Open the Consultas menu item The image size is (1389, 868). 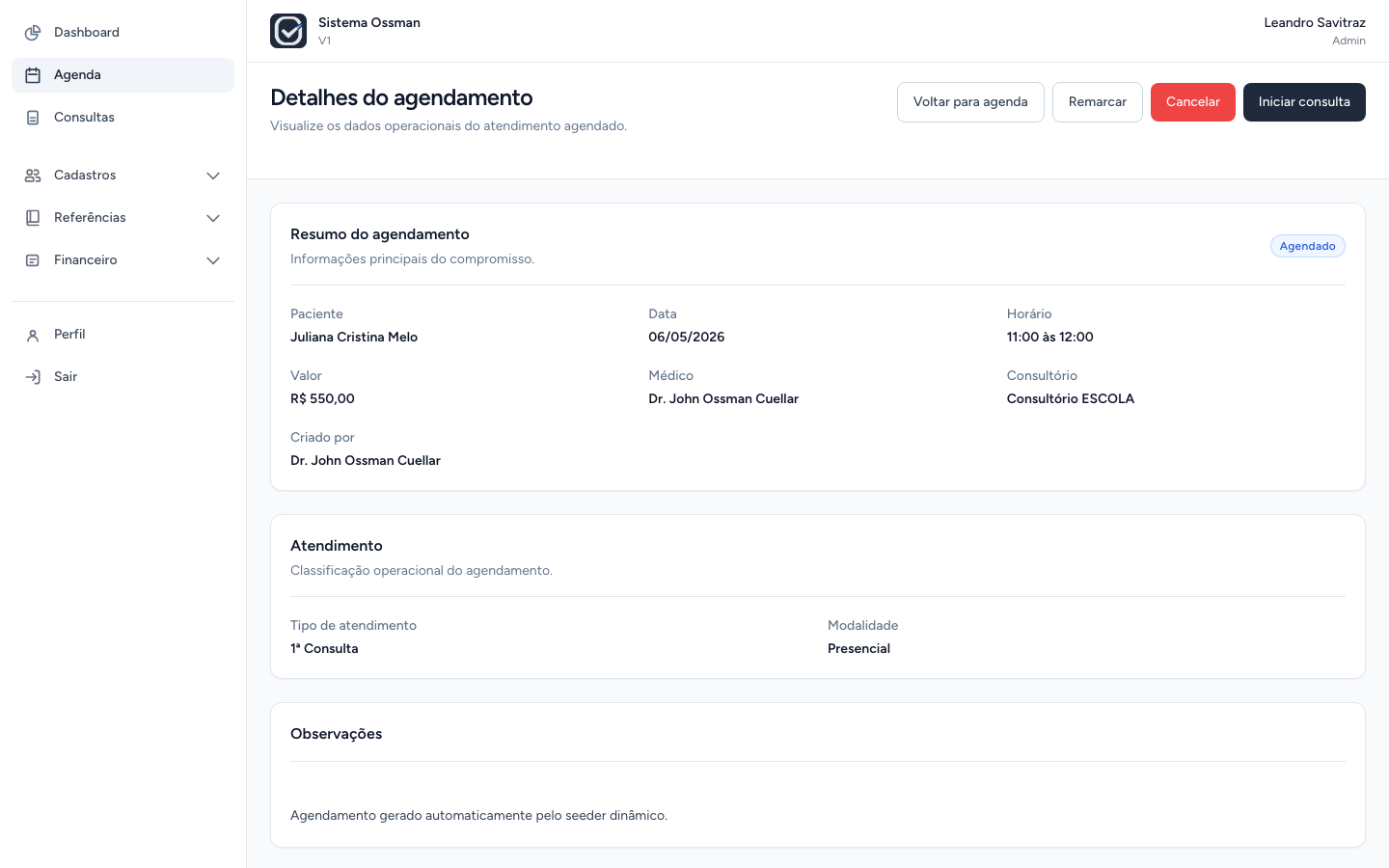click(123, 118)
